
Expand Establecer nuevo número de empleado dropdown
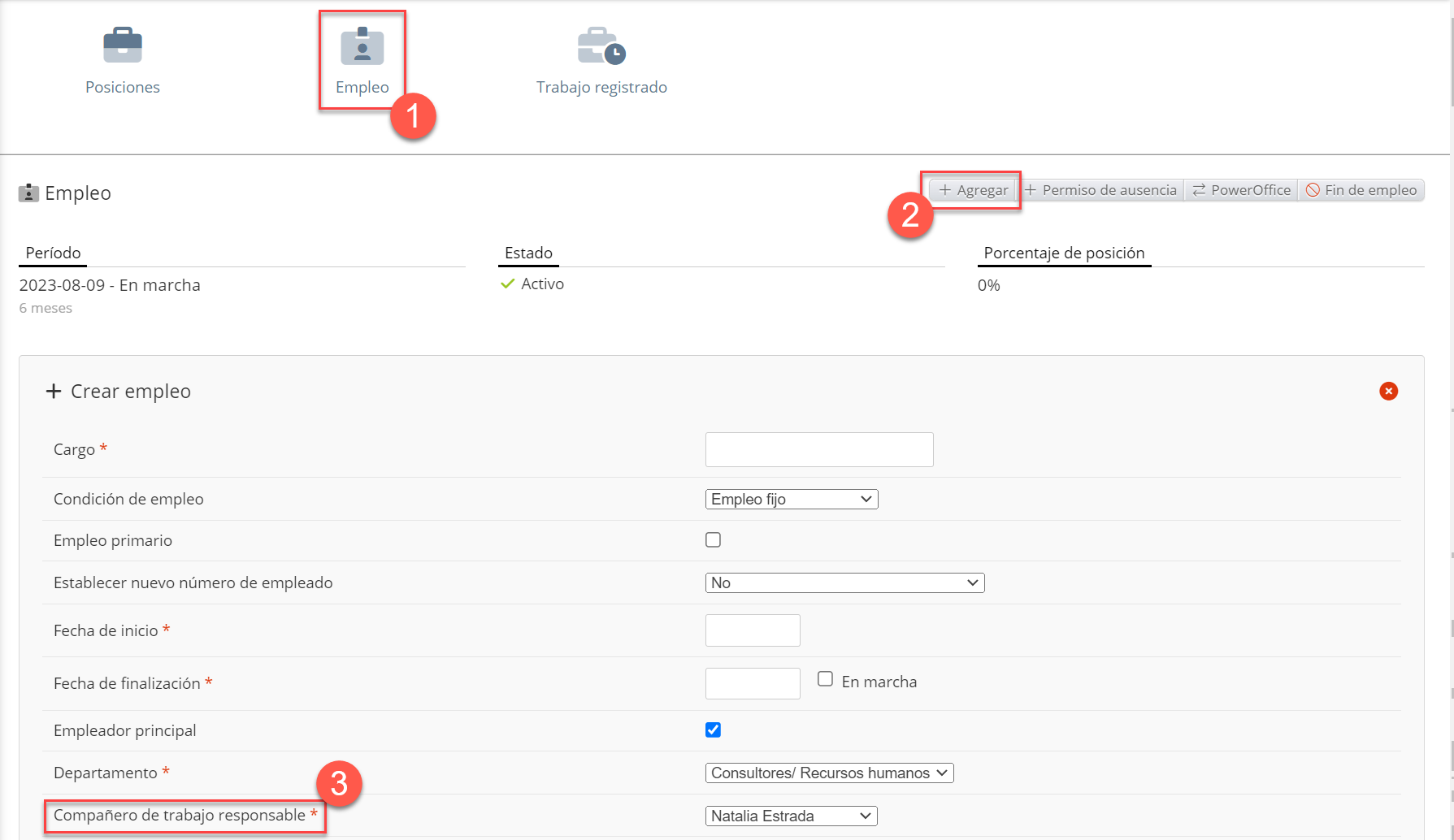coord(844,582)
